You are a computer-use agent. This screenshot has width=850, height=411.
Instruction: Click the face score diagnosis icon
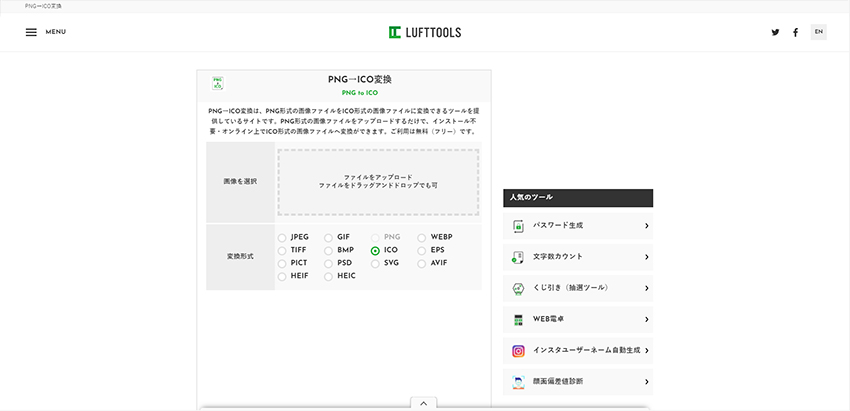coord(518,382)
